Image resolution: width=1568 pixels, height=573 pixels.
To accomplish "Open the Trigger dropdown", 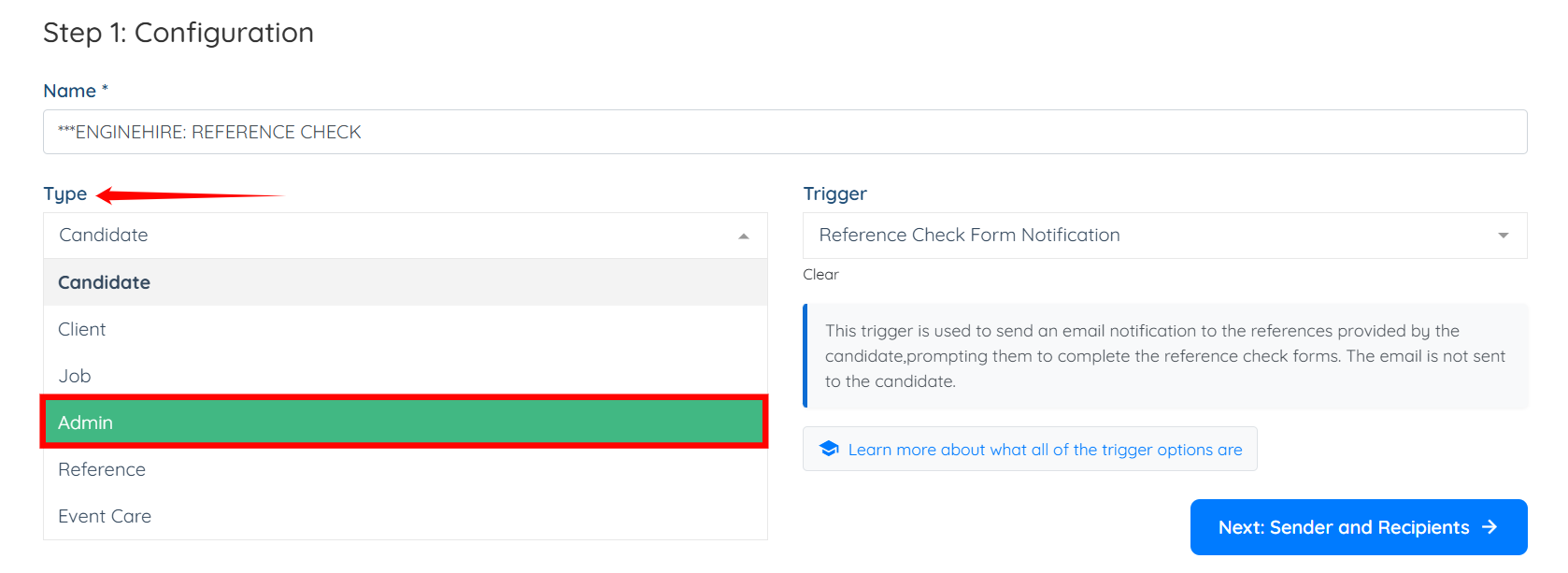I will 1149,236.
